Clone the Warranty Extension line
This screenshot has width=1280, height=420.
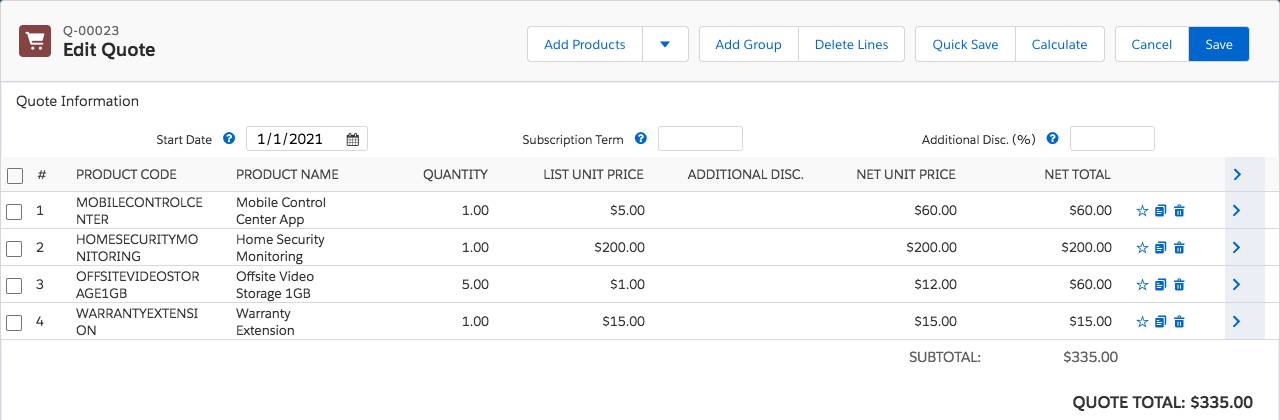click(x=1160, y=322)
